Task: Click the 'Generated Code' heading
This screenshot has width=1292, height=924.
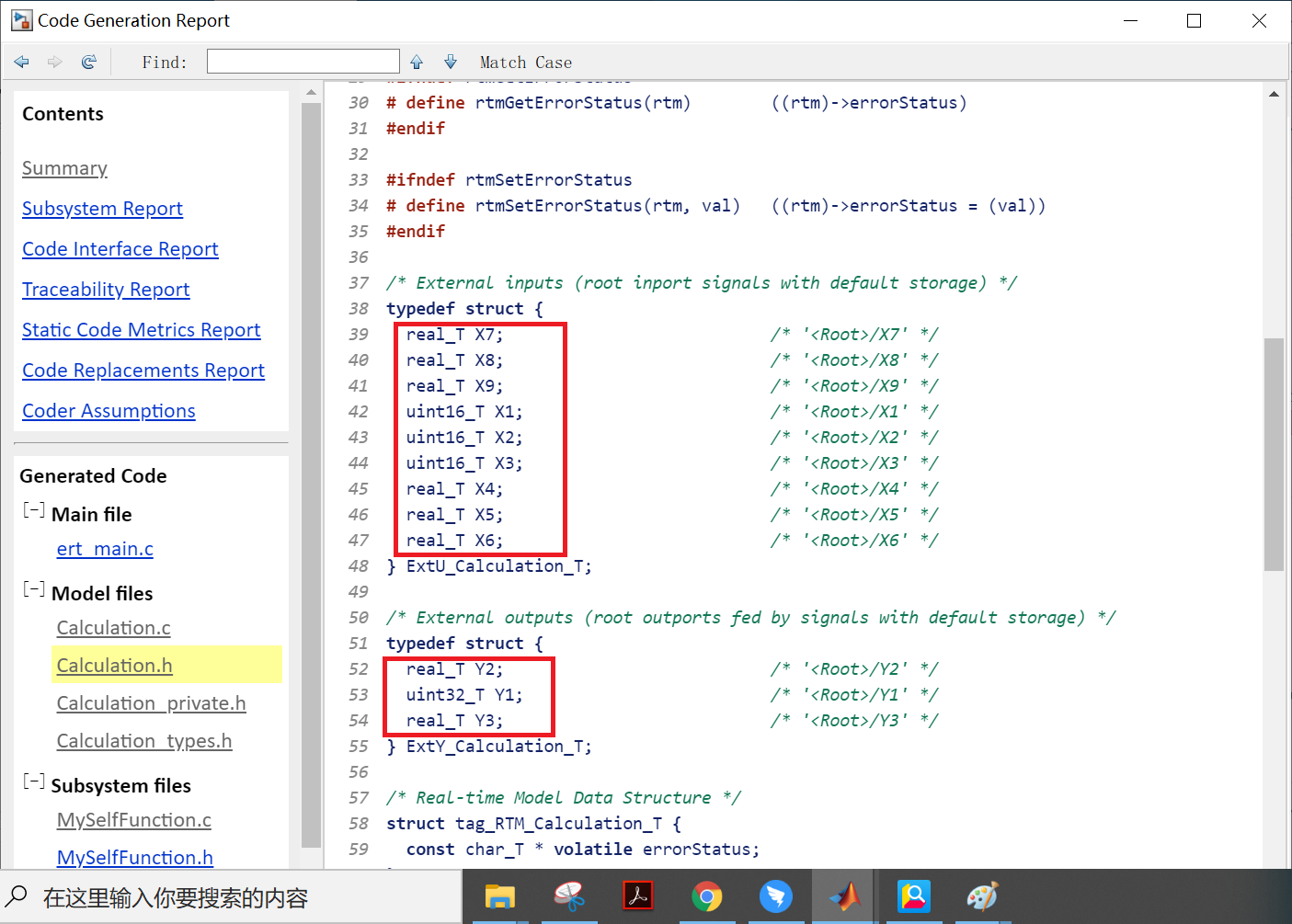Action: point(94,476)
